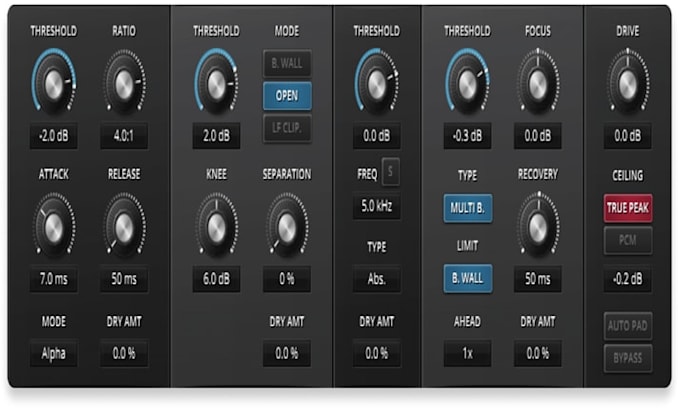Select the OPEN mode button
Image resolution: width=680 pixels, height=411 pixels.
tap(287, 96)
